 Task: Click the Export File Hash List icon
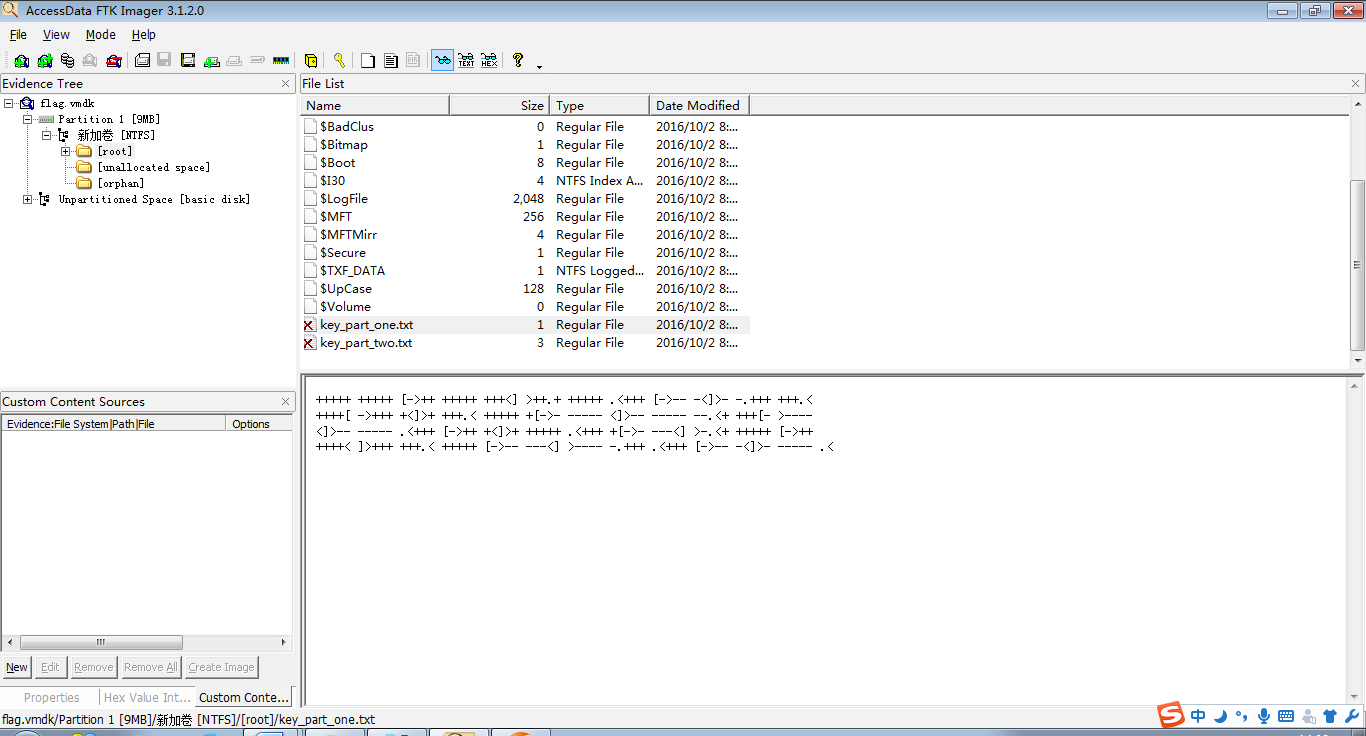click(391, 60)
